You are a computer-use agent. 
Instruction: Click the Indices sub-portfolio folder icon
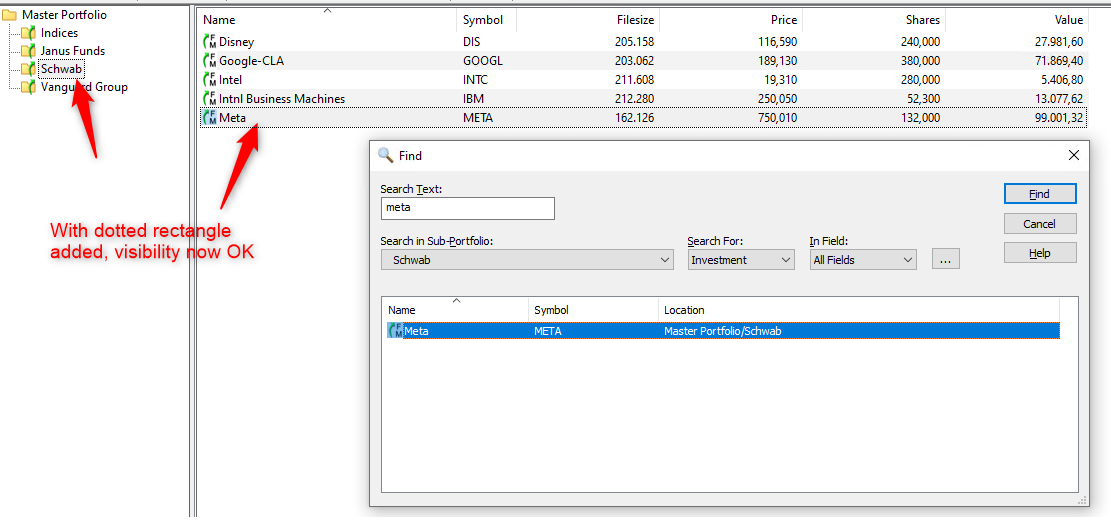point(28,33)
